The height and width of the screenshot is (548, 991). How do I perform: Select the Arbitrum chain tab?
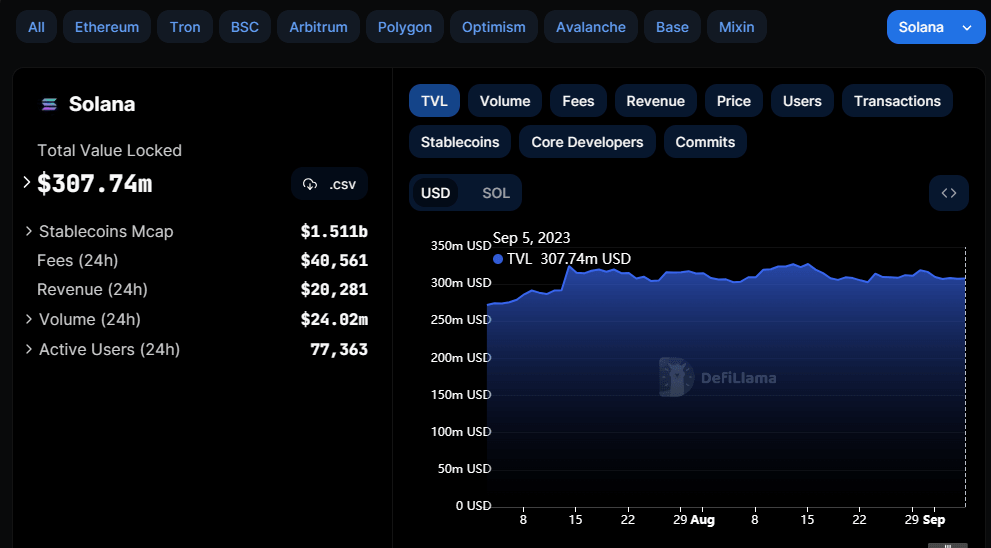(x=318, y=27)
